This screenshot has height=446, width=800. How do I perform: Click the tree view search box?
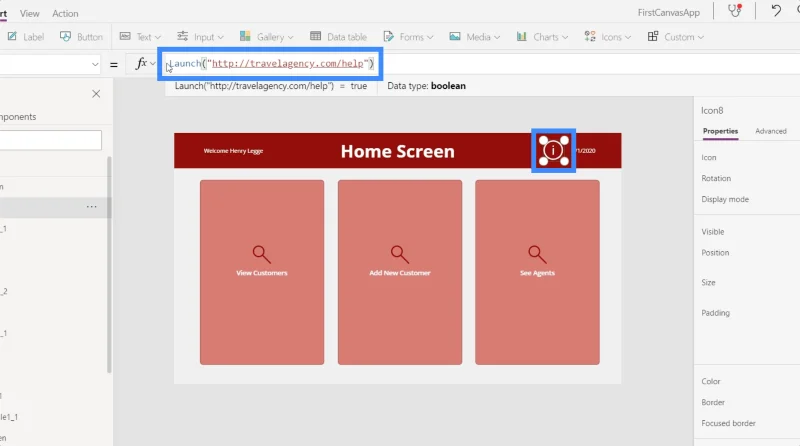(x=51, y=140)
